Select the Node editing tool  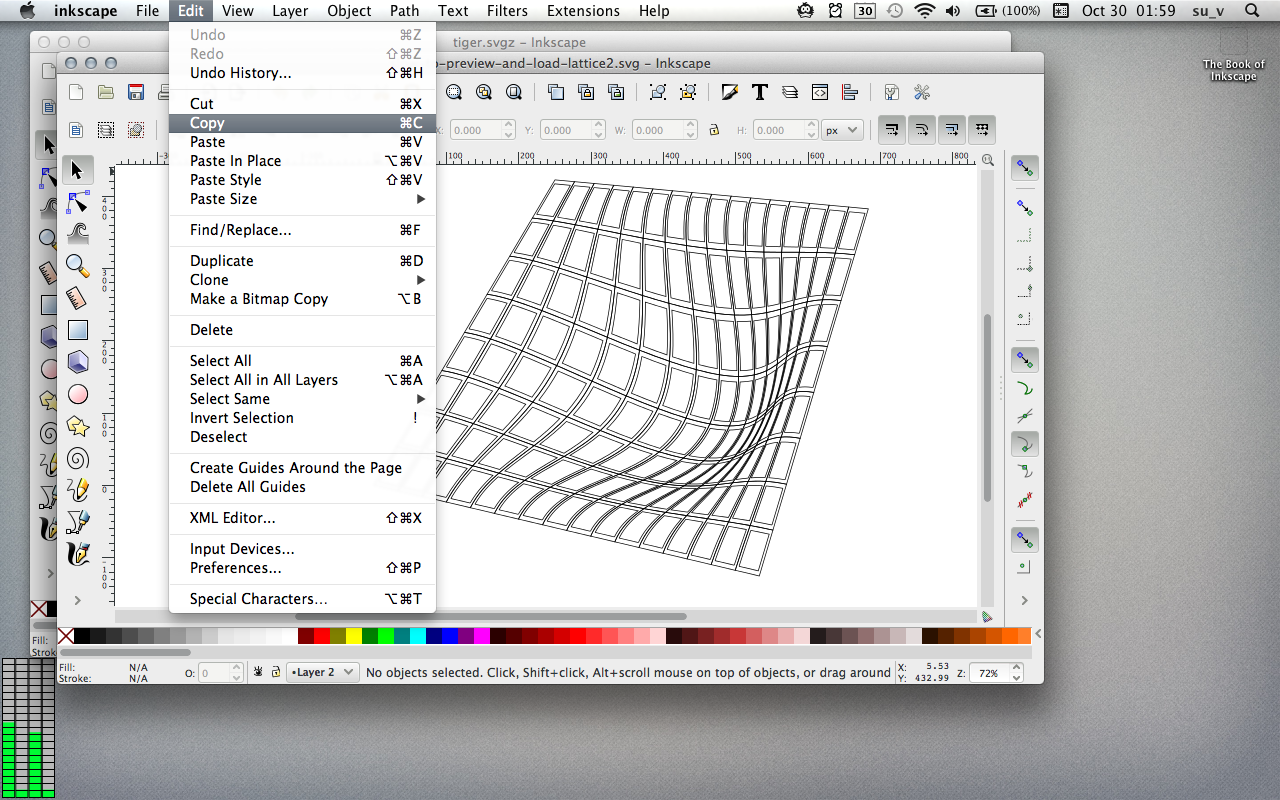(78, 203)
